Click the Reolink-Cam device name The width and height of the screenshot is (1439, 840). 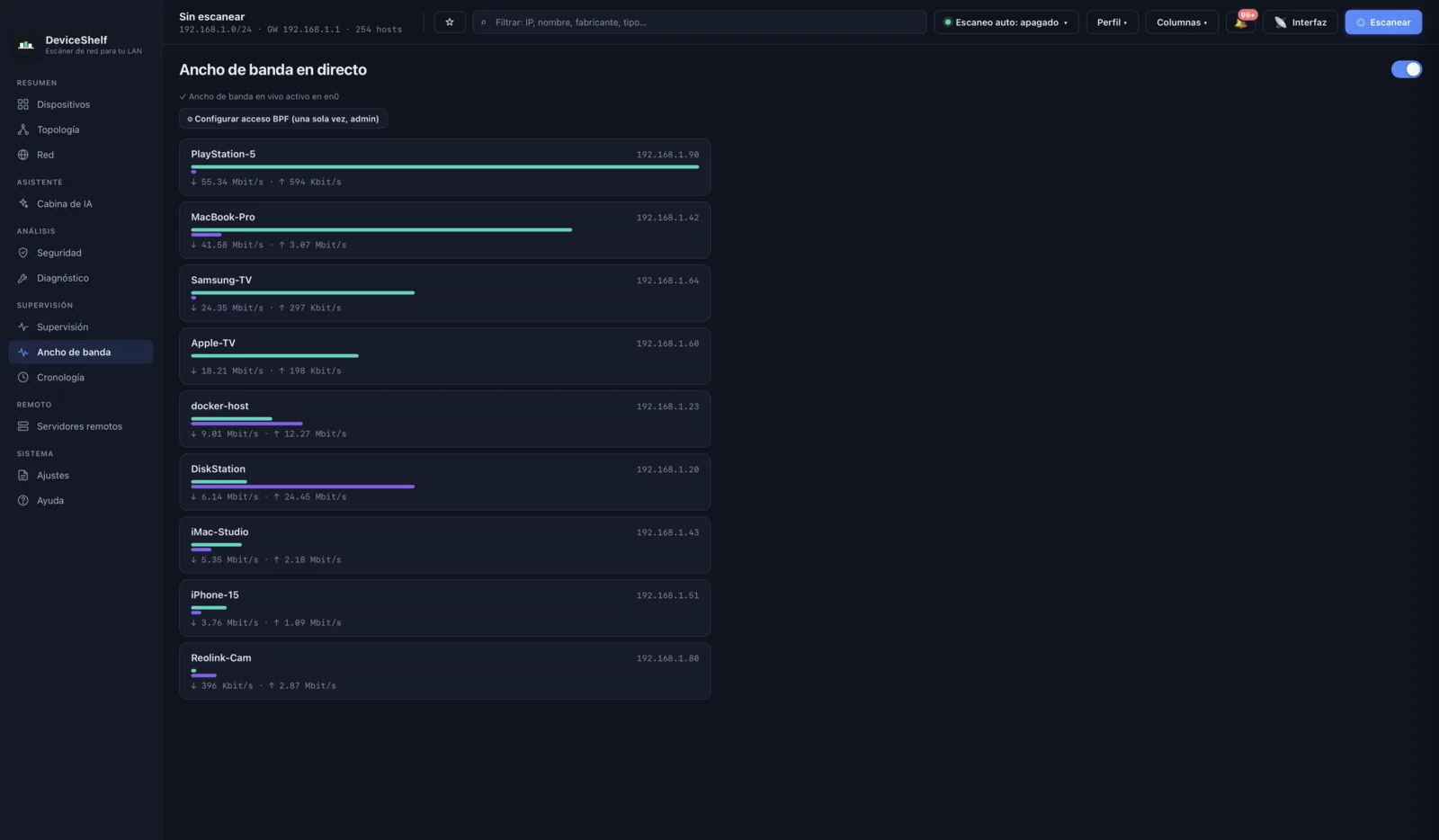click(x=221, y=657)
